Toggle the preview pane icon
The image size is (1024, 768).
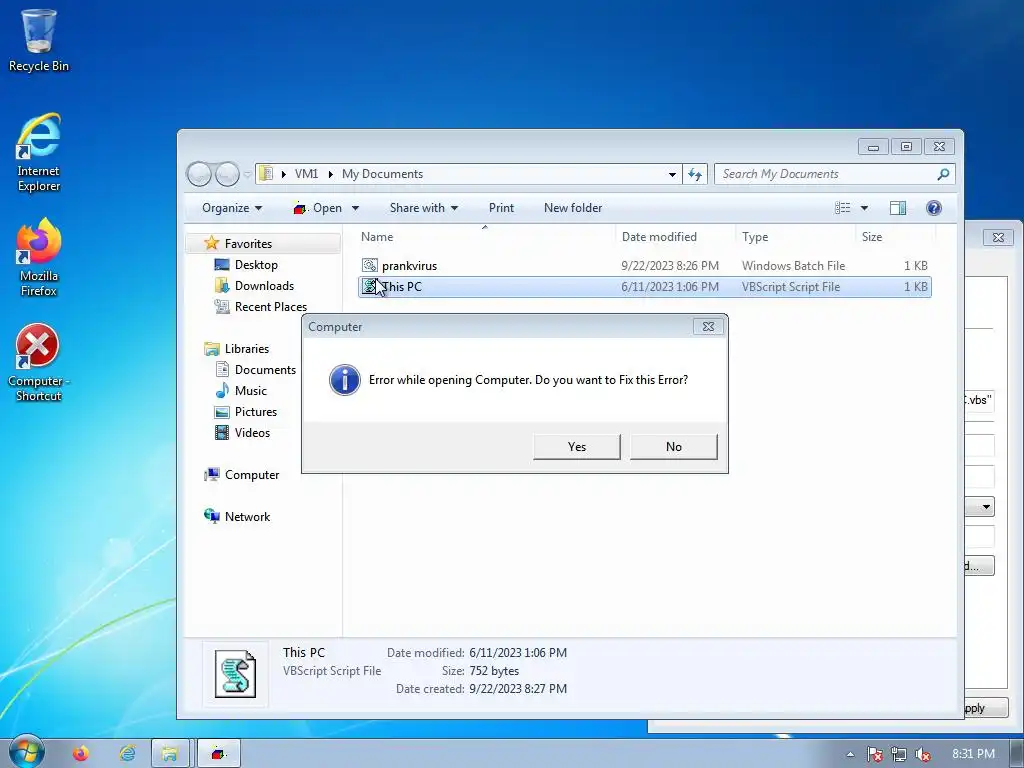pyautogui.click(x=898, y=208)
